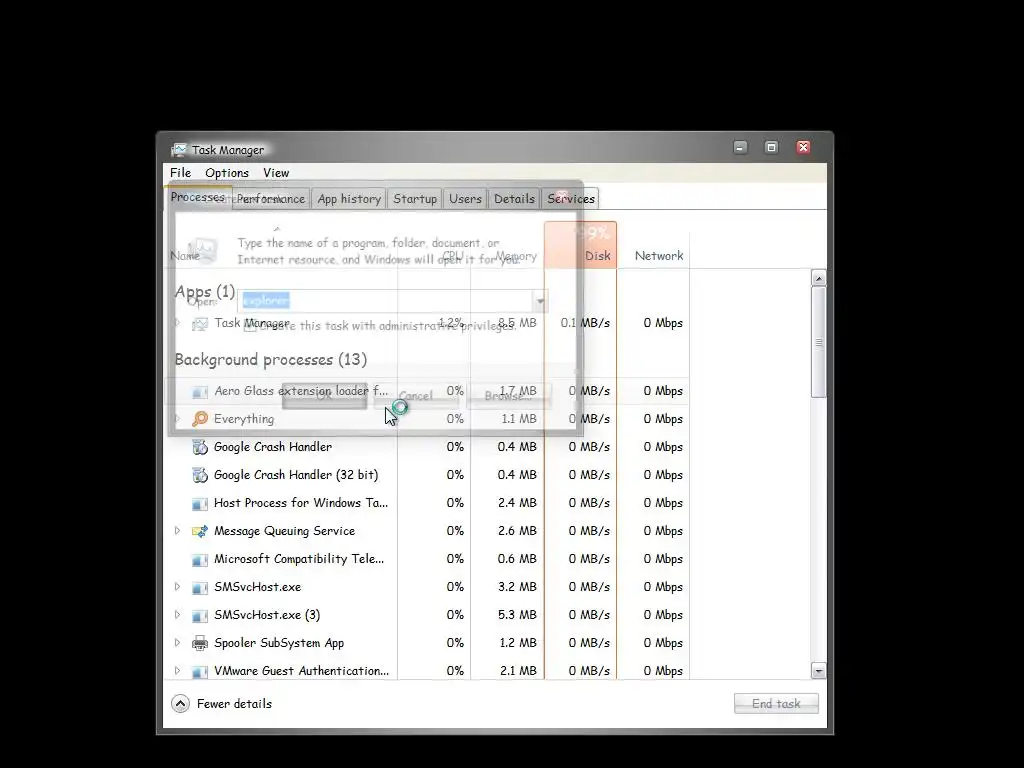Screen dimensions: 1024x768
Task: Click the Spooler SubSystem App printer icon
Action: 200,643
